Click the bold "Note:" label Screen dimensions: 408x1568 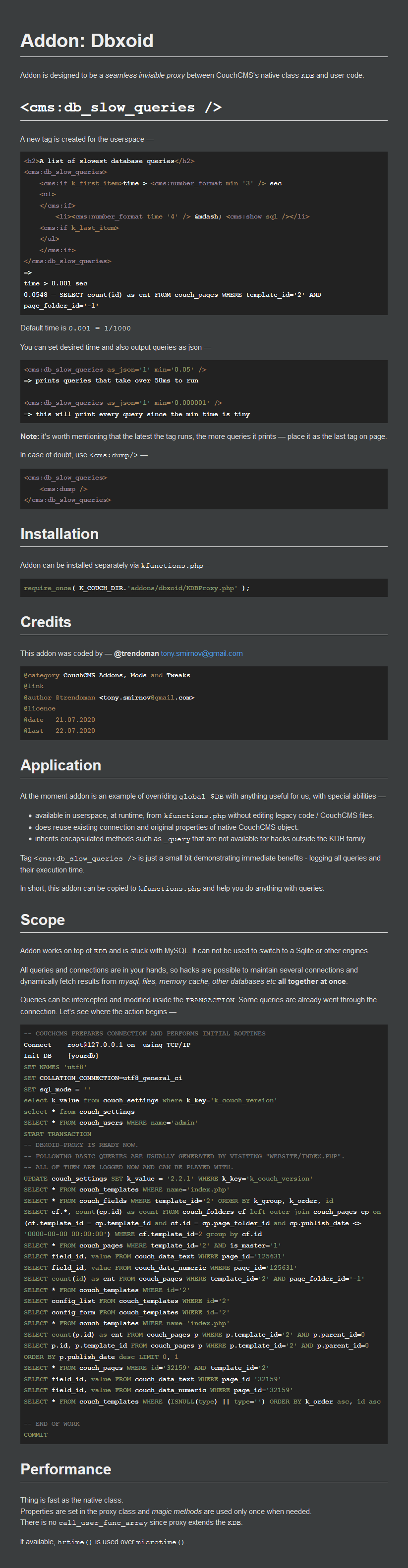29,436
